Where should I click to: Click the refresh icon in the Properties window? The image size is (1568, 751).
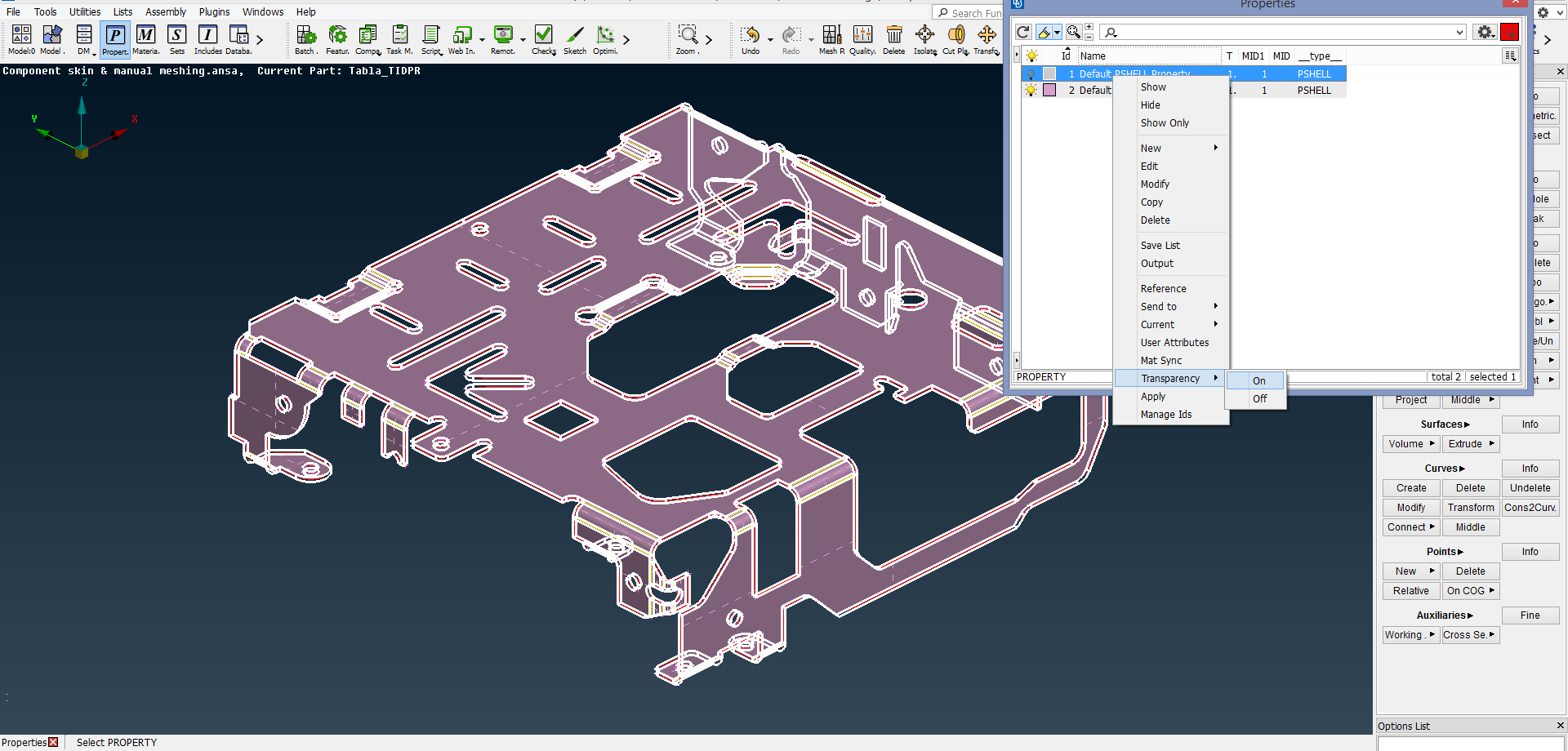pyautogui.click(x=1022, y=32)
